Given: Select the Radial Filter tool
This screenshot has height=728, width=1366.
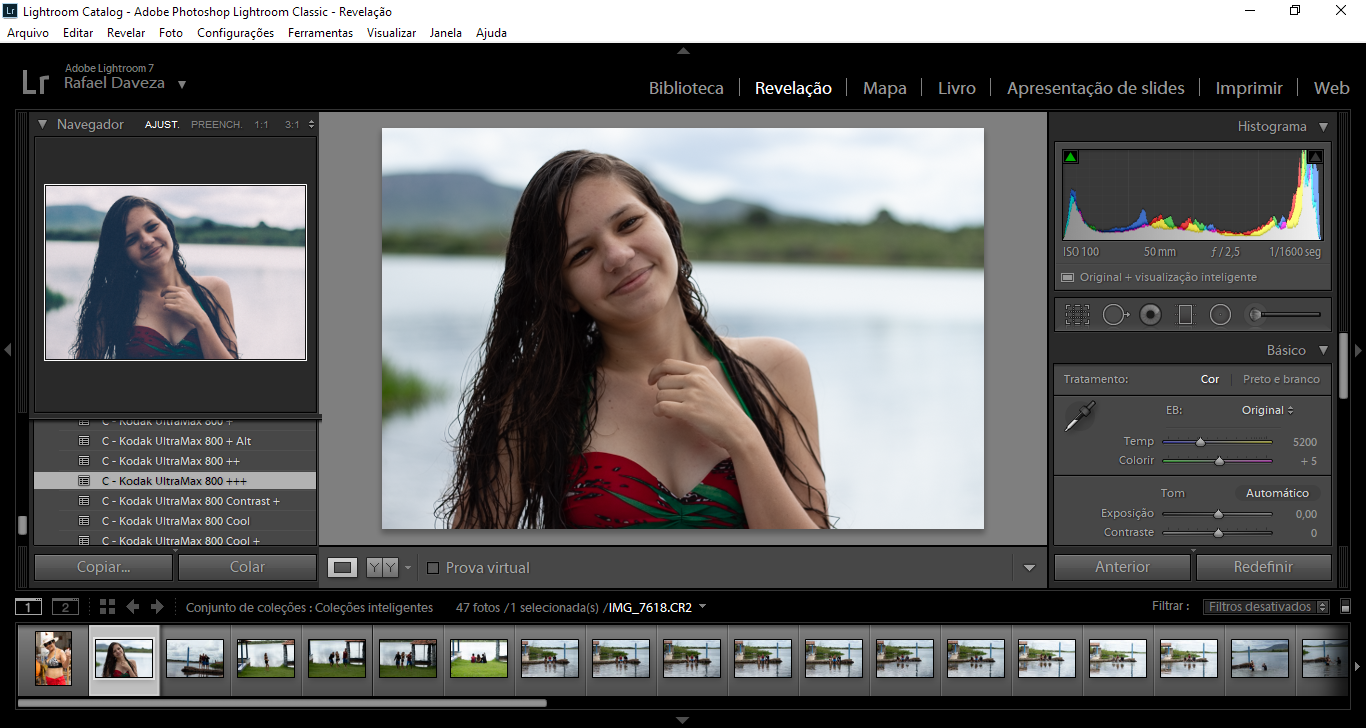Looking at the screenshot, I should (1220, 315).
